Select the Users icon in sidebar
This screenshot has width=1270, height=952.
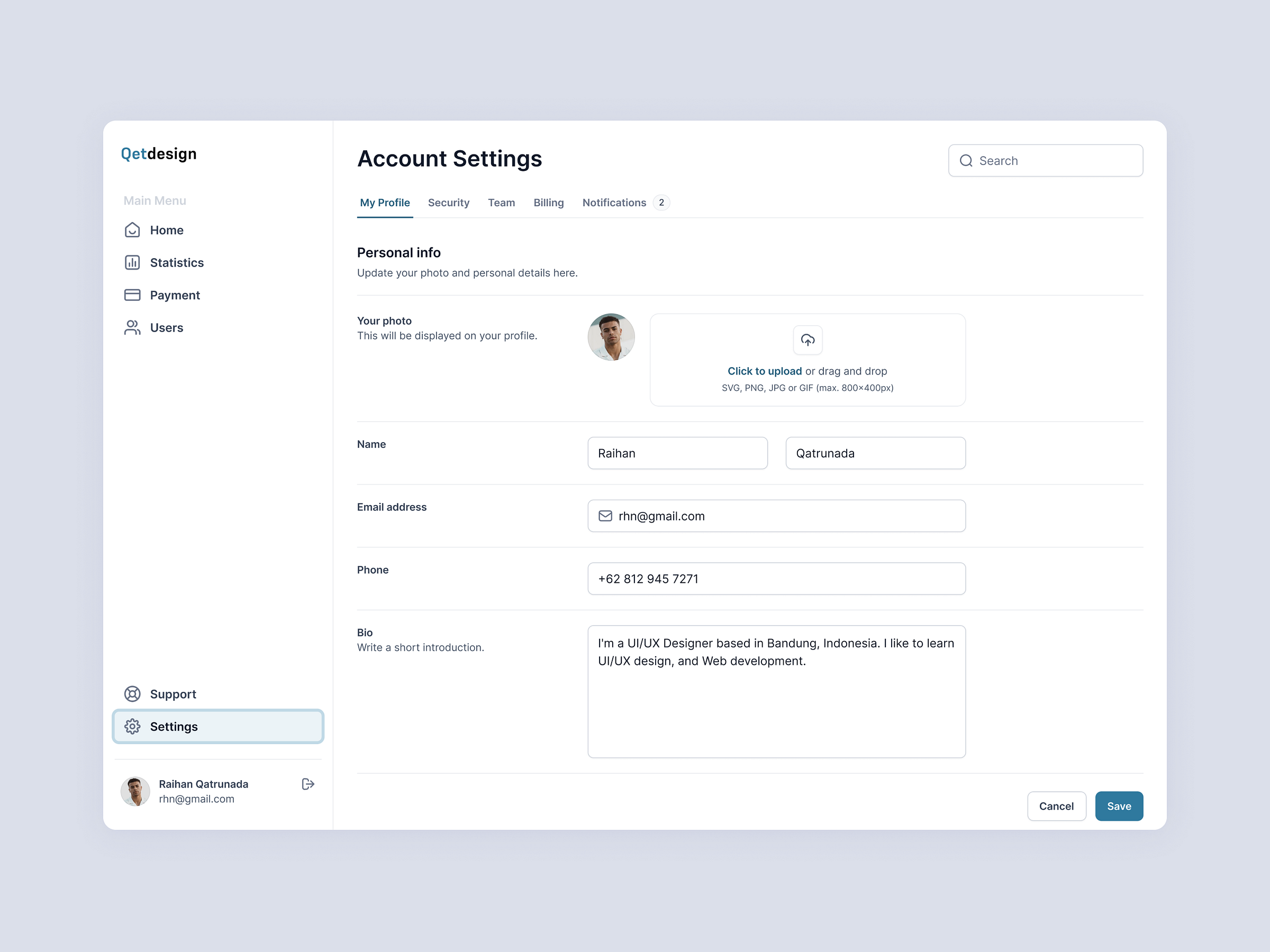[132, 327]
